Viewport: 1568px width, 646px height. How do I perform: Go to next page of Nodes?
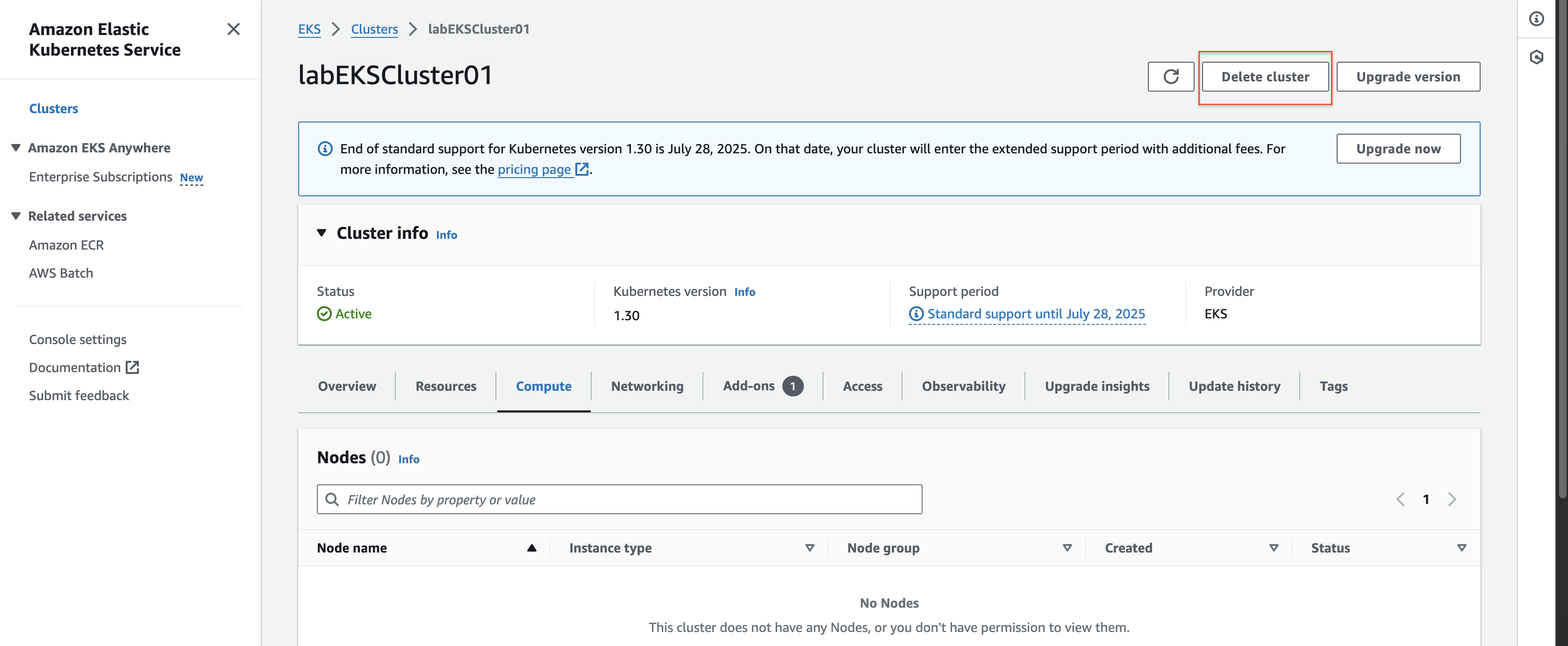tap(1453, 499)
